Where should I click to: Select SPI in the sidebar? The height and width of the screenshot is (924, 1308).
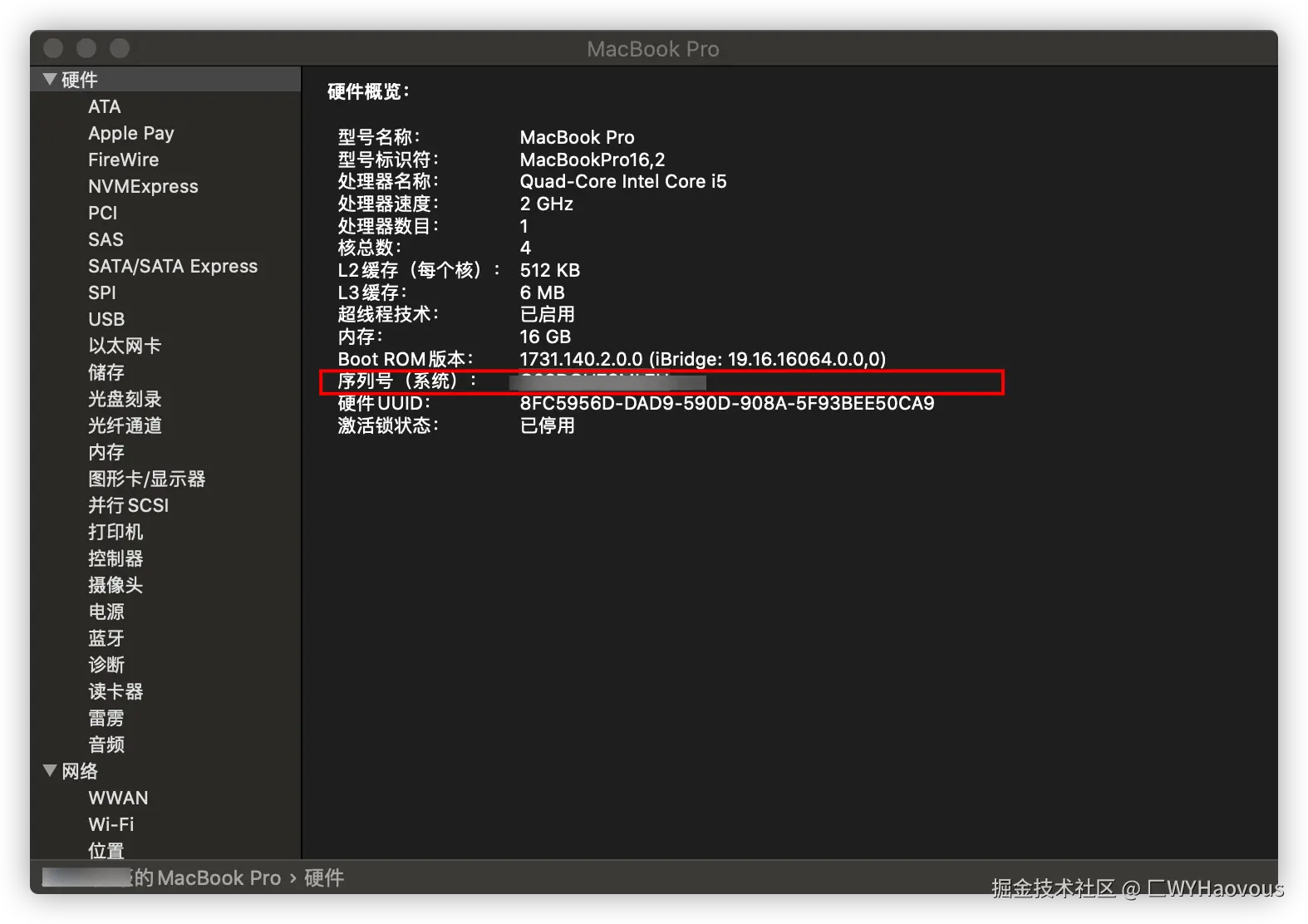[x=102, y=292]
